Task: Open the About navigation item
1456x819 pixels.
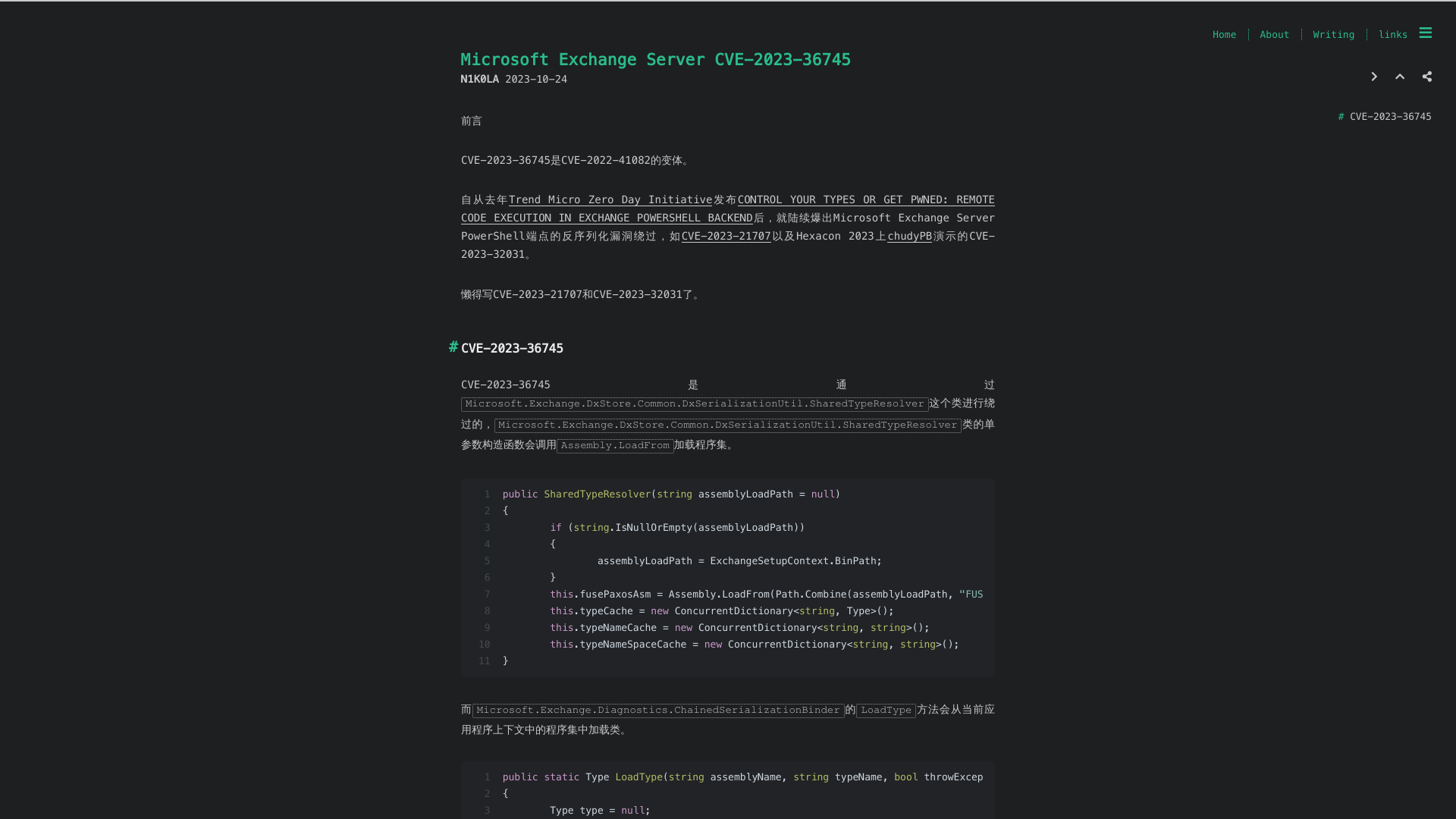Action: 1274,35
